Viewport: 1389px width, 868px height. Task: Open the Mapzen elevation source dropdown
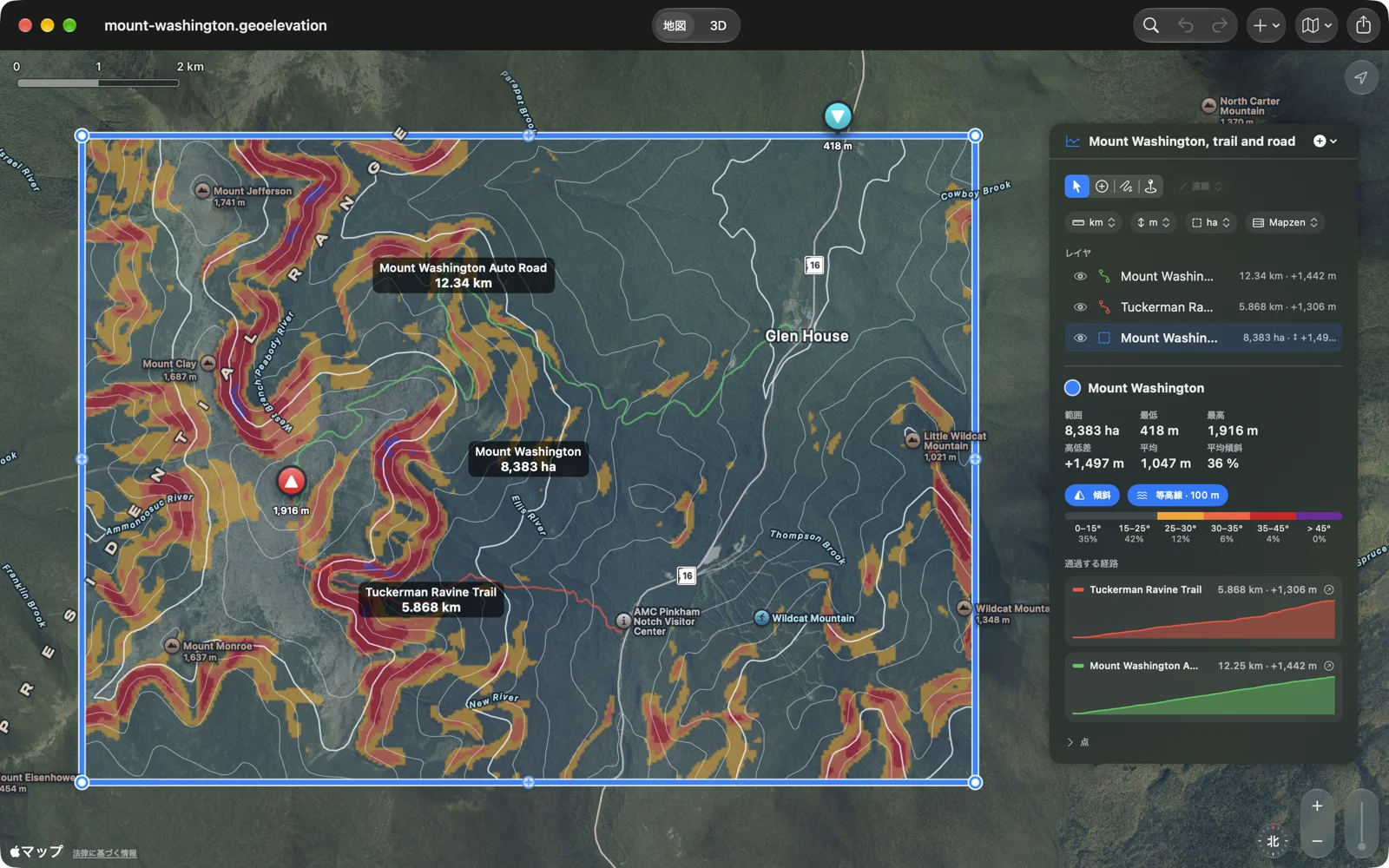click(x=1285, y=222)
